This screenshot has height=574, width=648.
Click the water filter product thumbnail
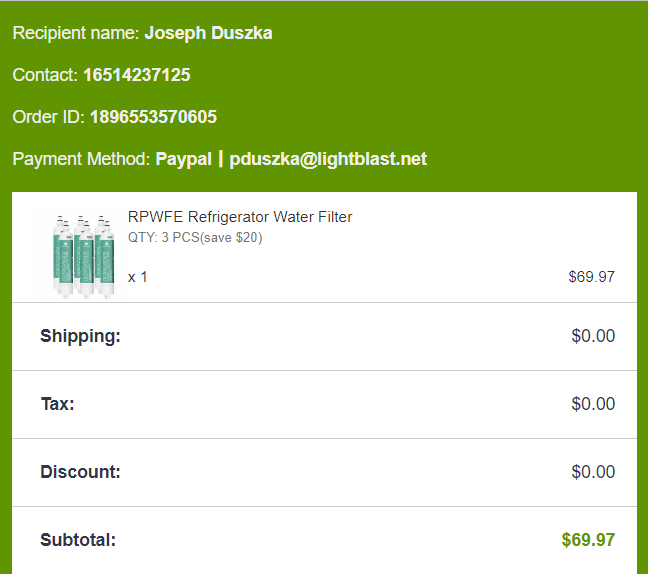(79, 254)
